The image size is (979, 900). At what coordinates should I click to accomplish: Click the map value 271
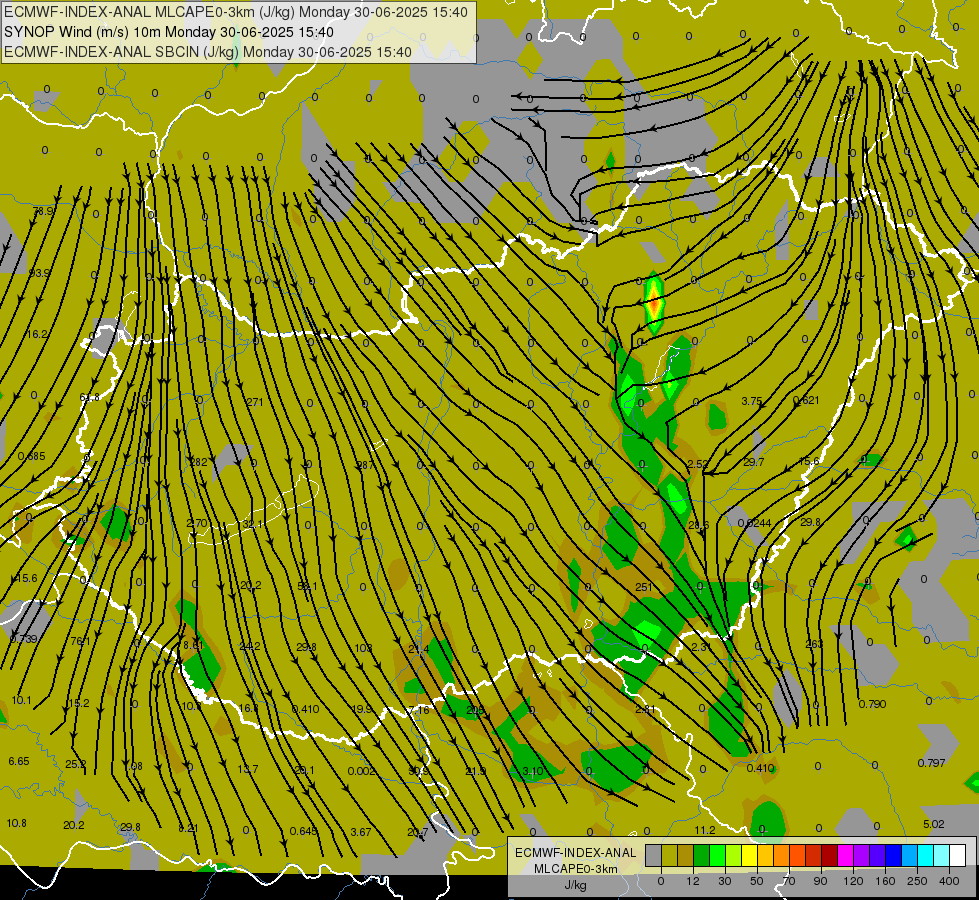click(255, 402)
